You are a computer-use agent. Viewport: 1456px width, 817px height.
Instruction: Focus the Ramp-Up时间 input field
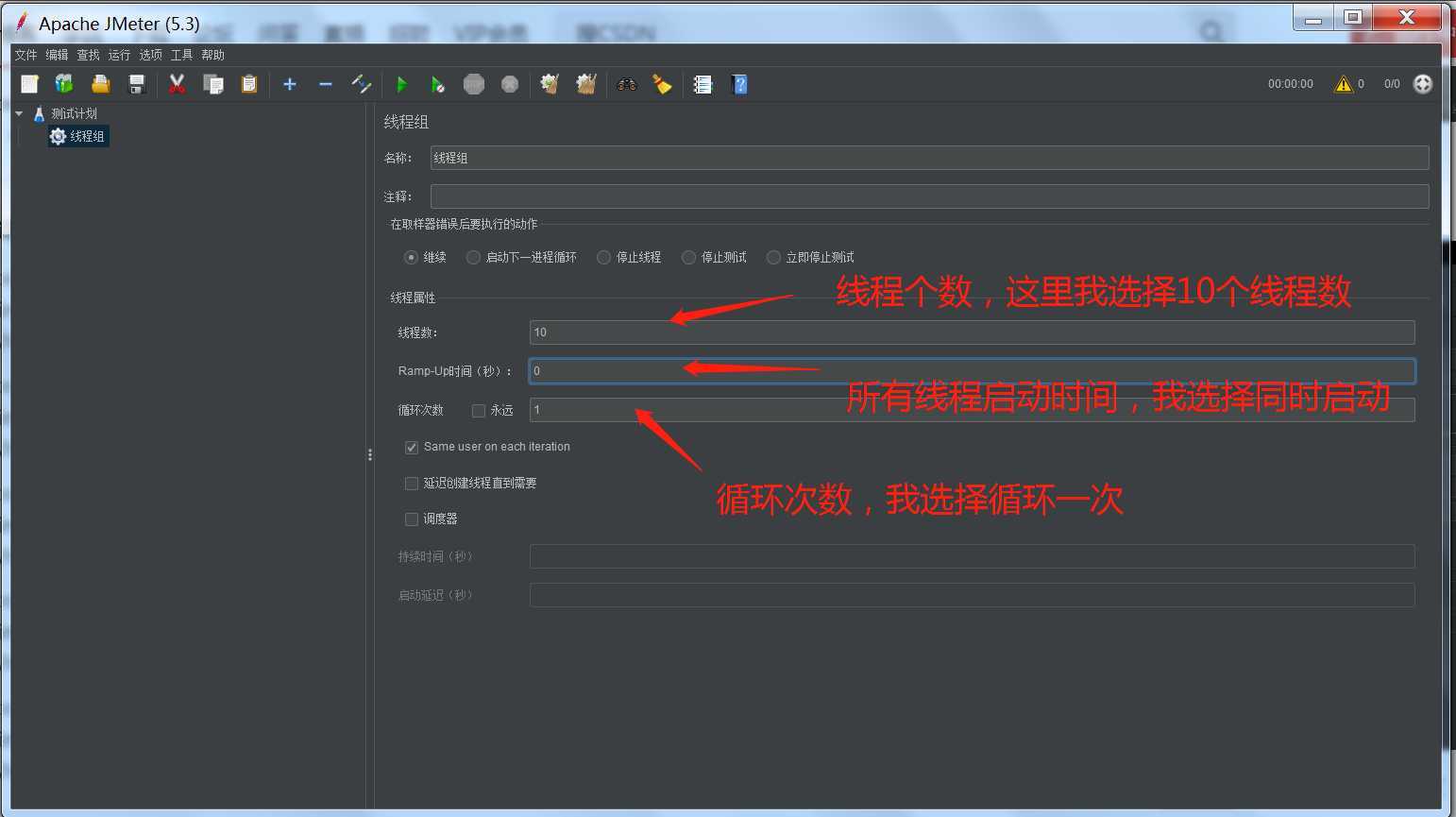[973, 371]
